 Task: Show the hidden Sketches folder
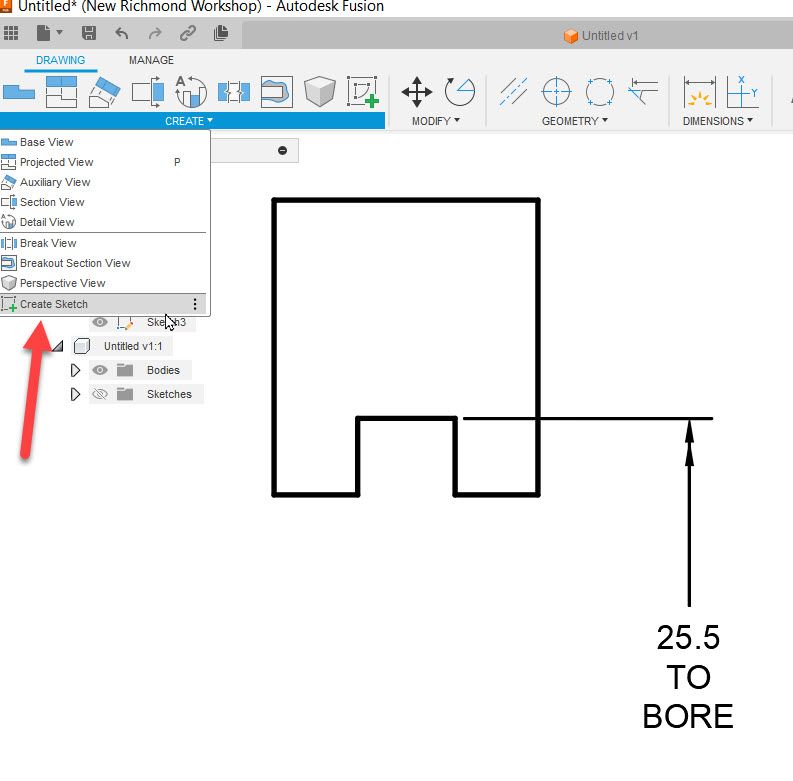click(100, 394)
